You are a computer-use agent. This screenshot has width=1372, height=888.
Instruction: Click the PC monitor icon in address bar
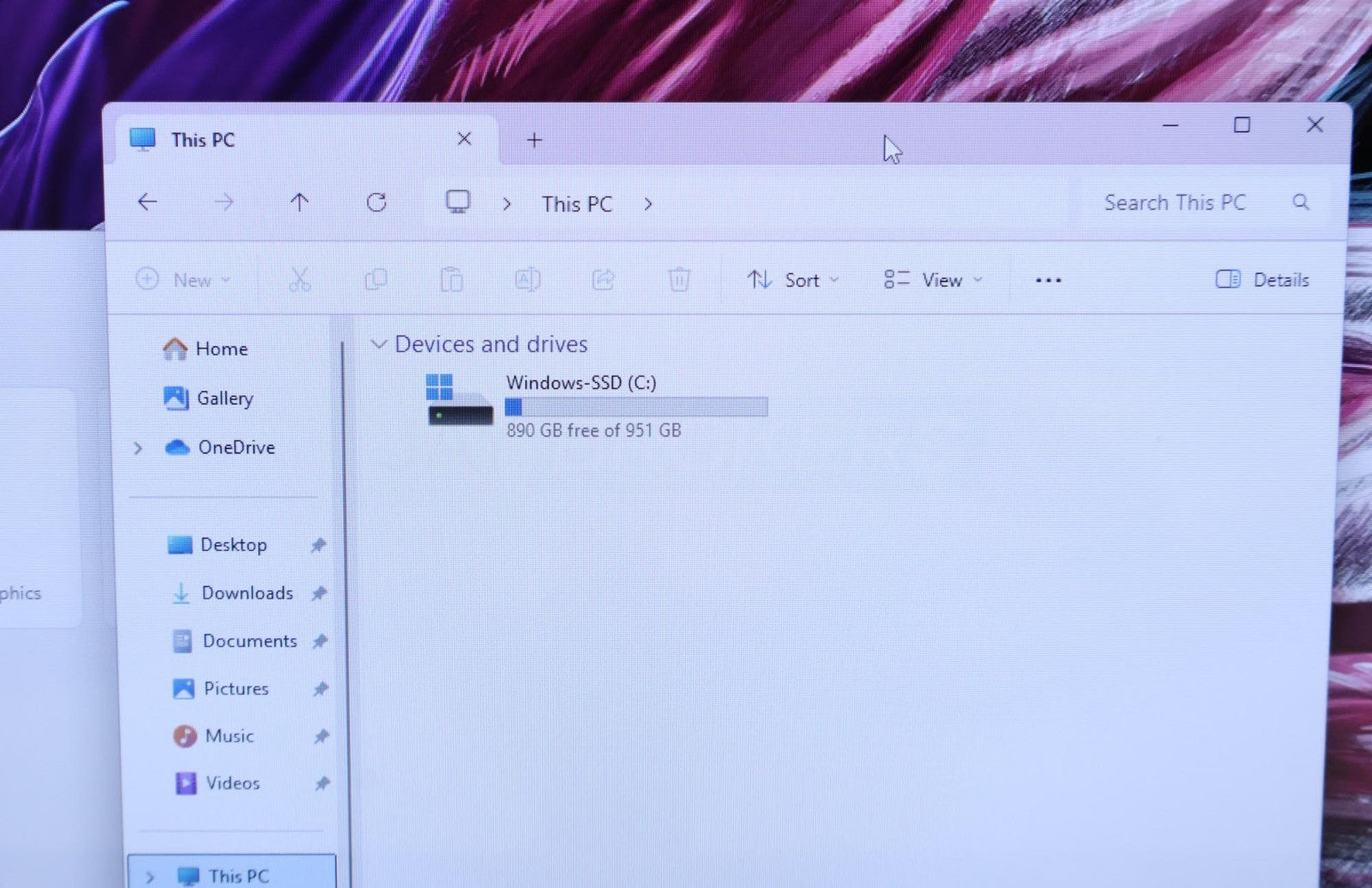458,202
